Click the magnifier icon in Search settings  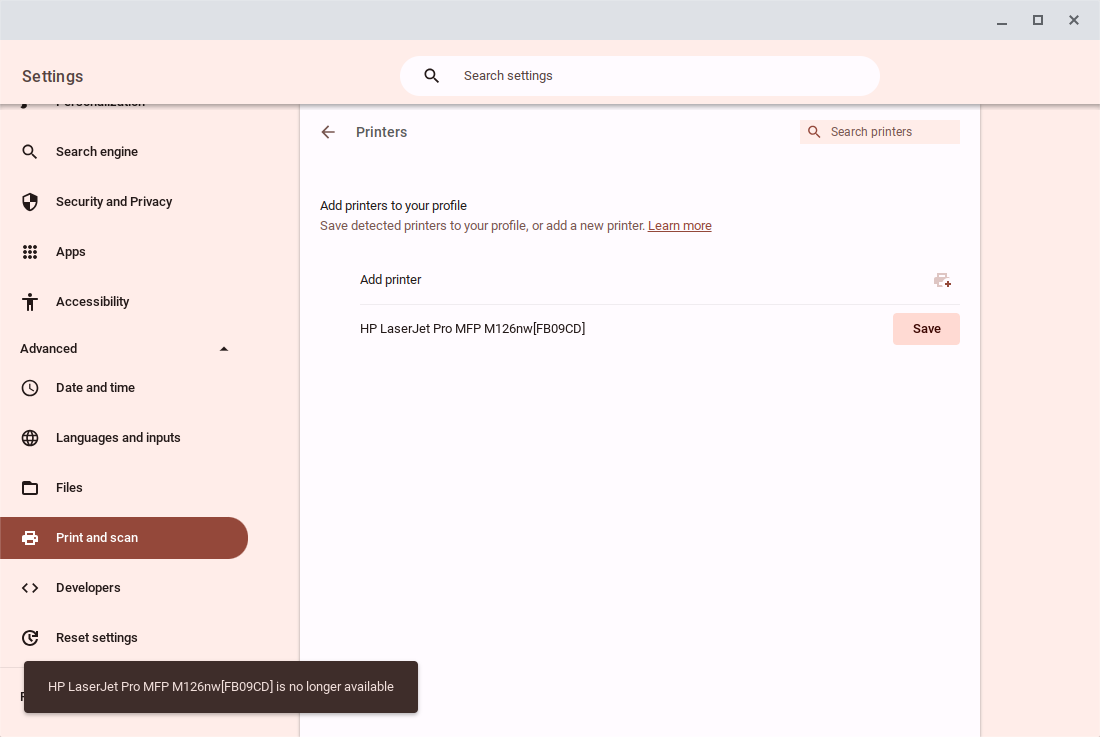coord(431,76)
